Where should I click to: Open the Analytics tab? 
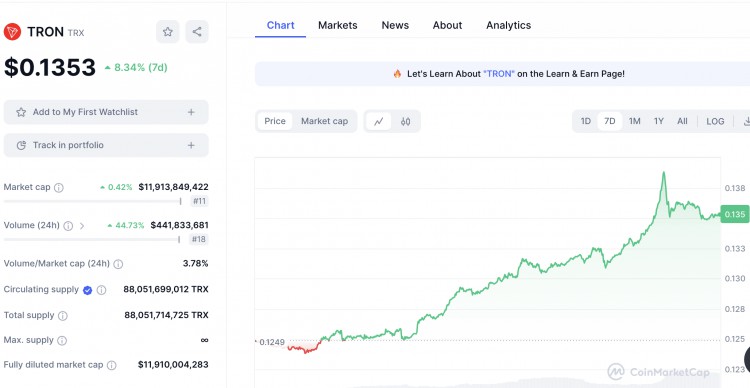click(508, 25)
